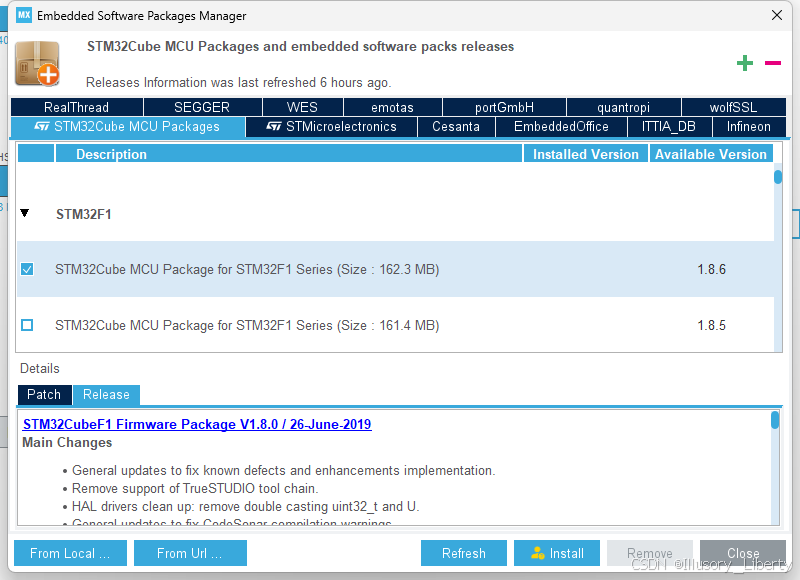
Task: Click the General updates to fix known defects line
Action: pos(283,470)
